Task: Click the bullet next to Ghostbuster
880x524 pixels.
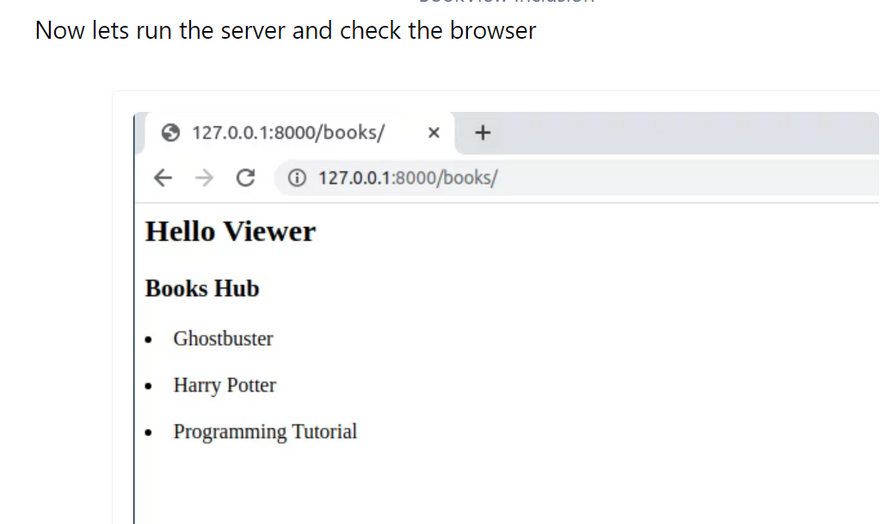Action: pyautogui.click(x=149, y=340)
